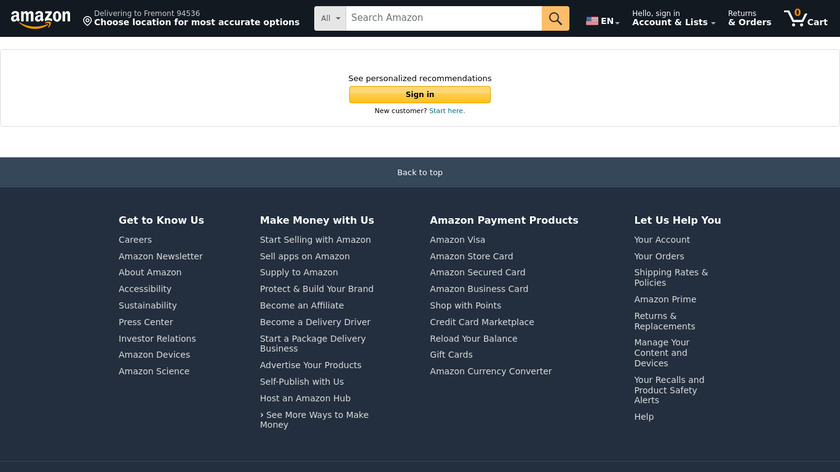Image resolution: width=840 pixels, height=472 pixels.
Task: Click the magnifying glass search button
Action: tap(555, 18)
